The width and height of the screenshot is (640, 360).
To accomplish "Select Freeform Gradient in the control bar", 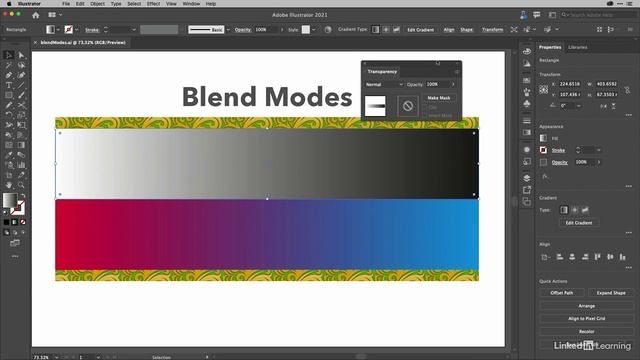I will (396, 30).
